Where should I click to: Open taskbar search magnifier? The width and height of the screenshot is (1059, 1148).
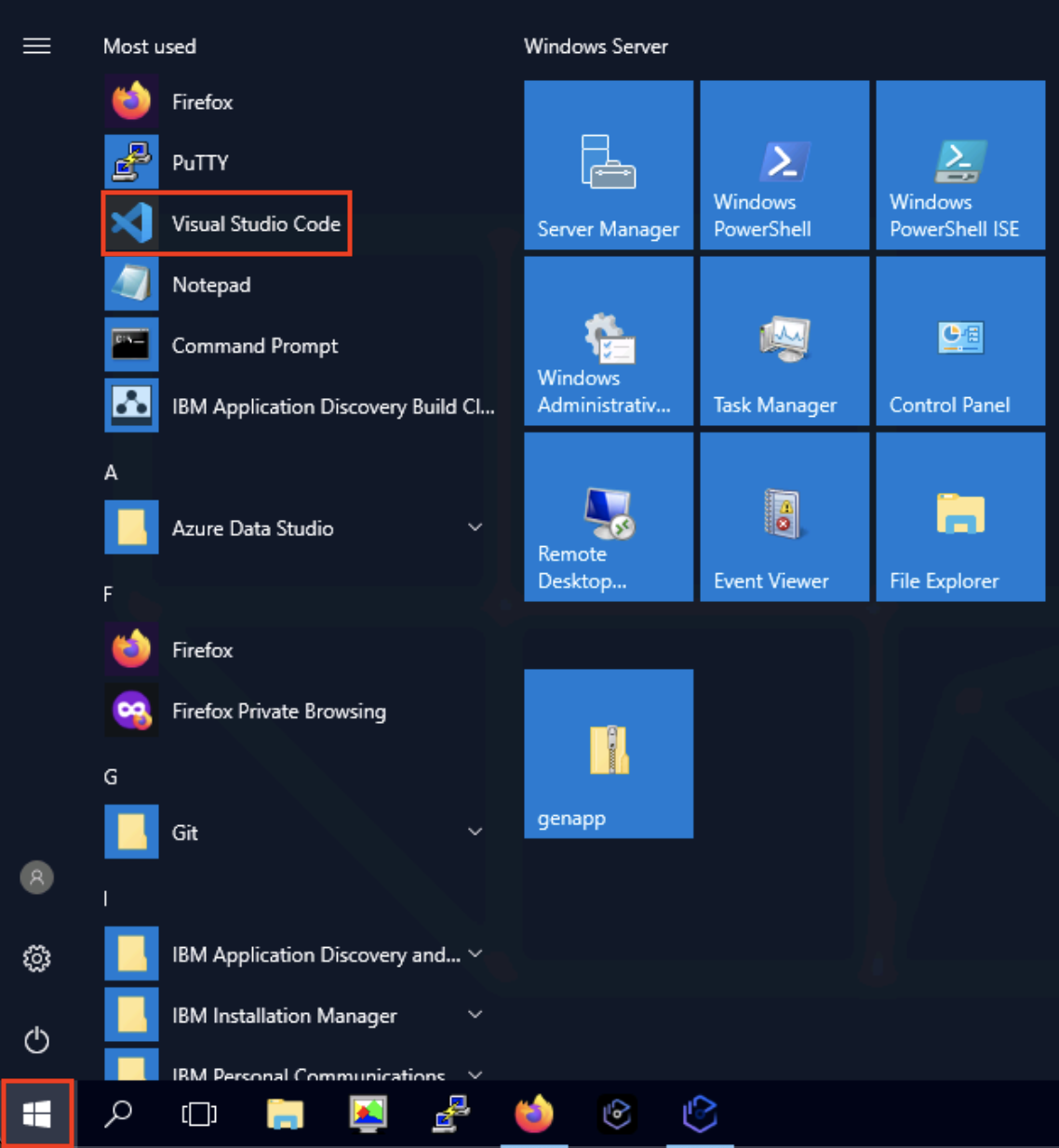click(118, 1114)
